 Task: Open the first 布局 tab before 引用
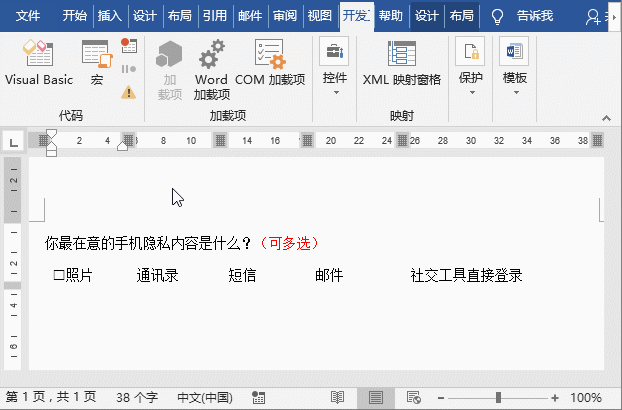[179, 16]
